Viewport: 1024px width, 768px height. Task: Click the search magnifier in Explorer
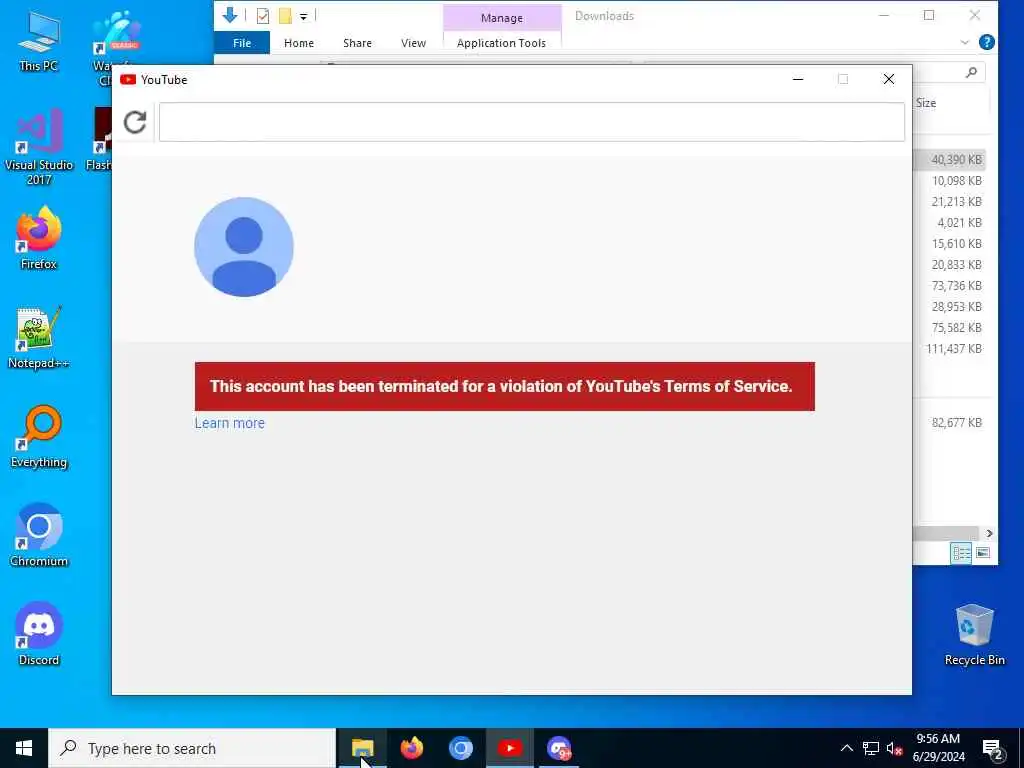[971, 72]
